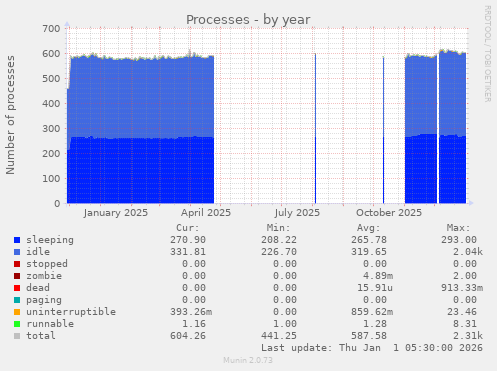Screen dimensions: 497x371
Task: Click the 'April 2025' x-axis label
Action: 206,213
